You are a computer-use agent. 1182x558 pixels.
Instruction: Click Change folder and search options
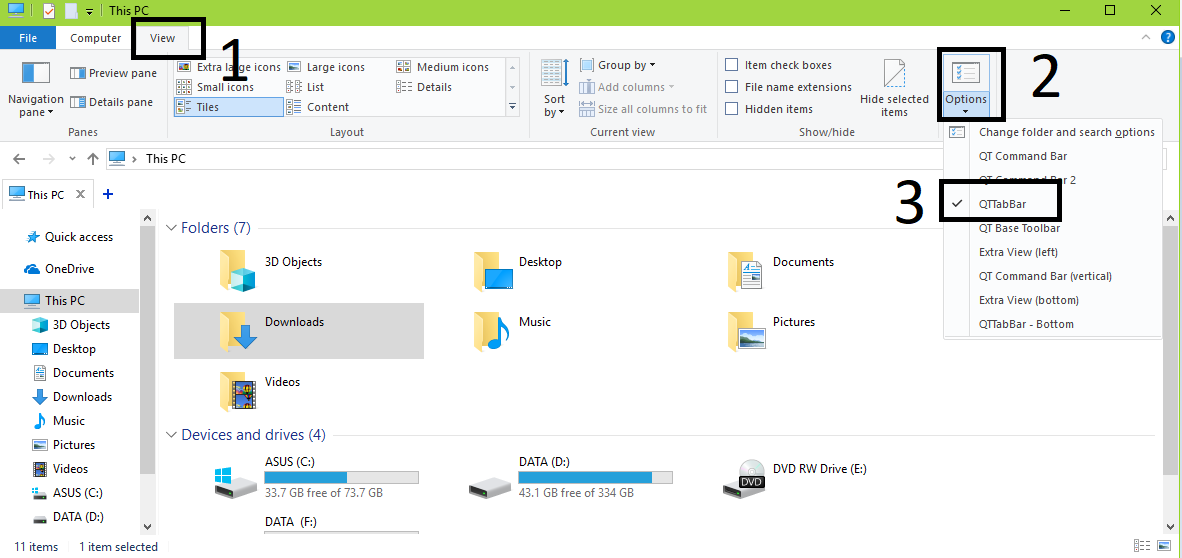[1066, 132]
